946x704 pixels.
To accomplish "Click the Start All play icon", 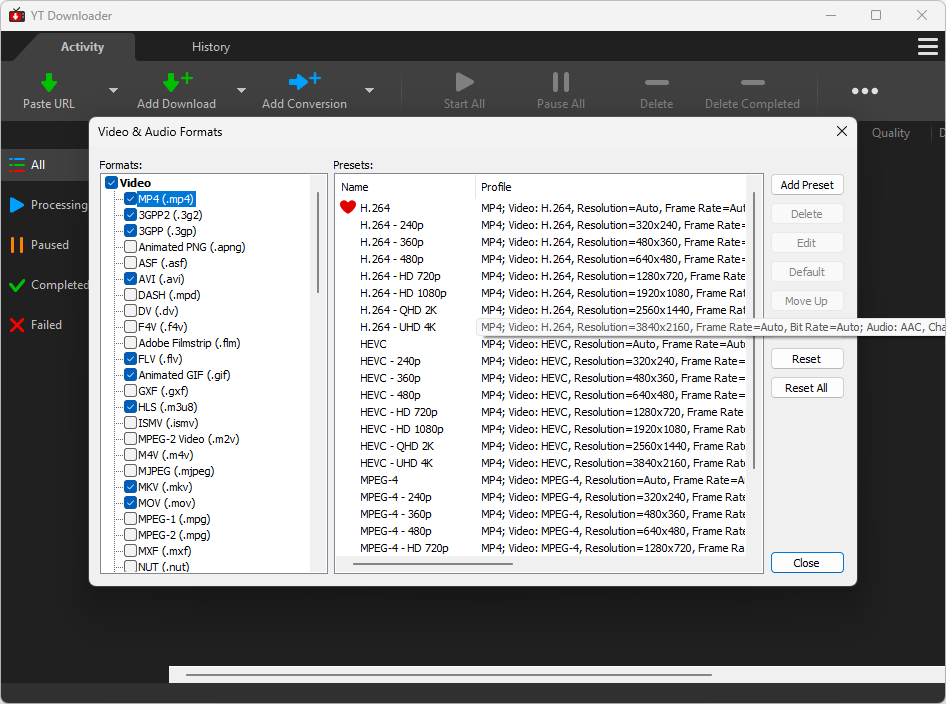I will click(464, 82).
